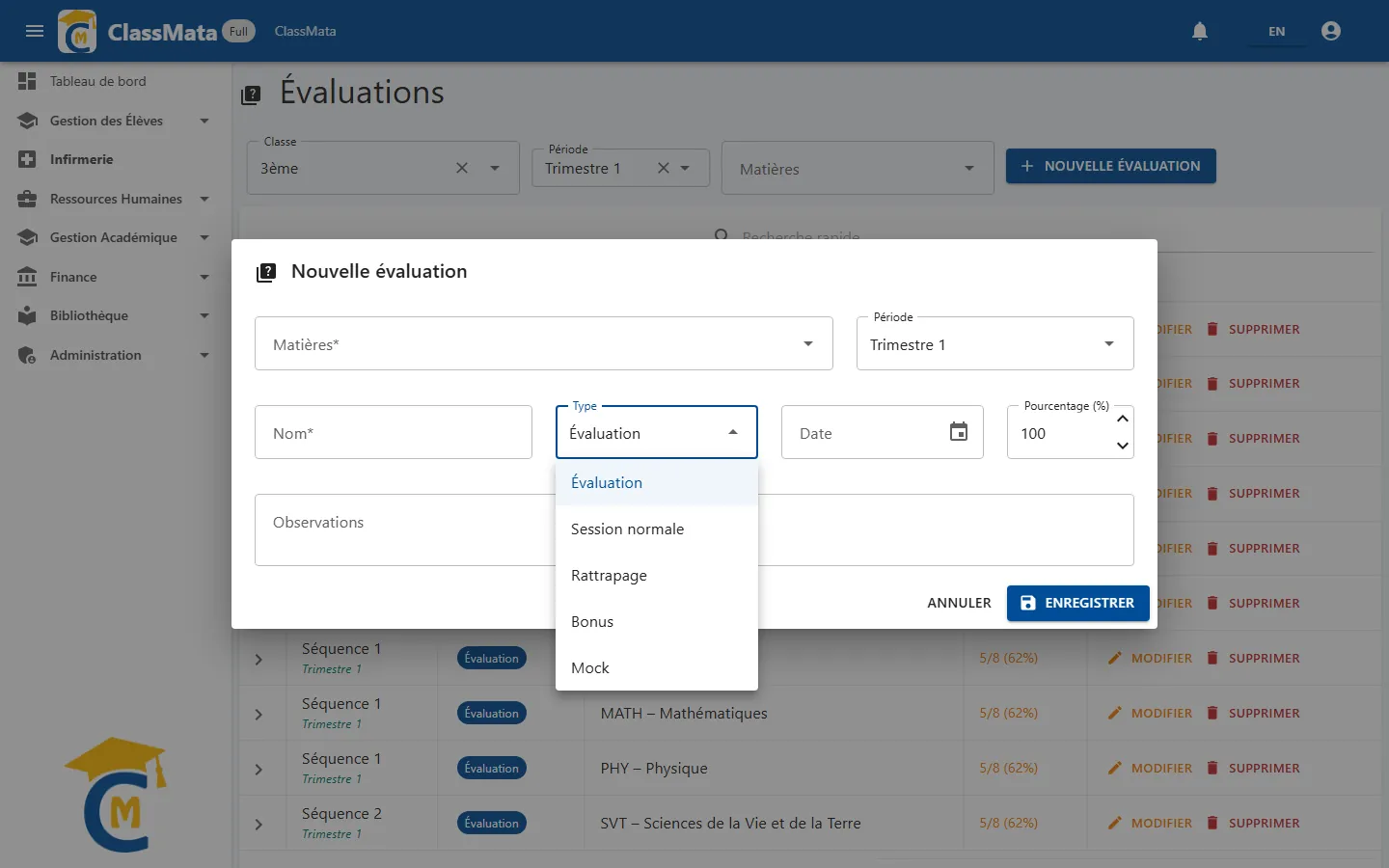1389x868 pixels.
Task: Expand Bibliothèque menu
Action: point(116,315)
